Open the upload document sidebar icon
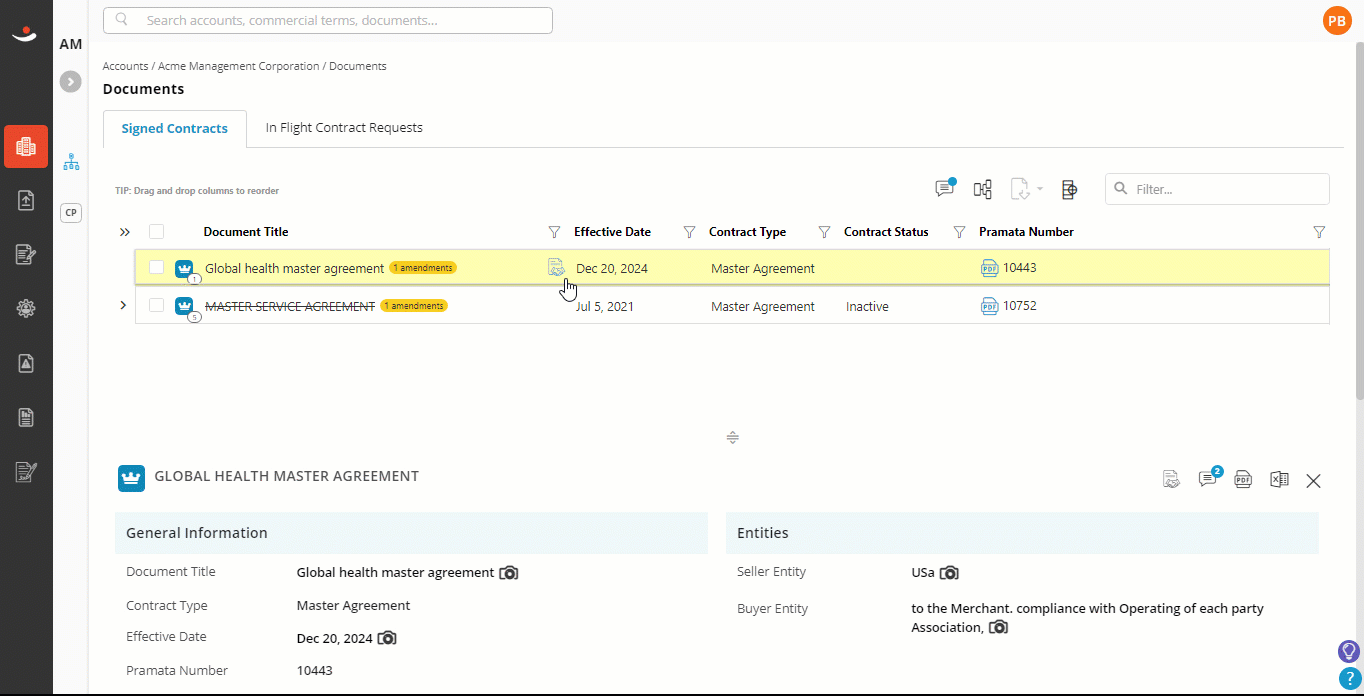Viewport: 1364px width, 696px height. coord(26,200)
